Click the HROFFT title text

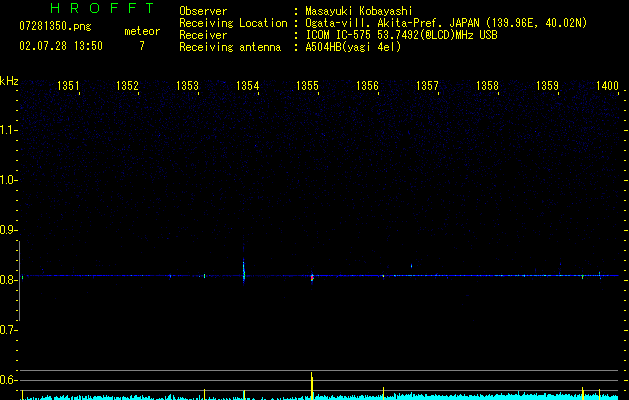tap(102, 8)
